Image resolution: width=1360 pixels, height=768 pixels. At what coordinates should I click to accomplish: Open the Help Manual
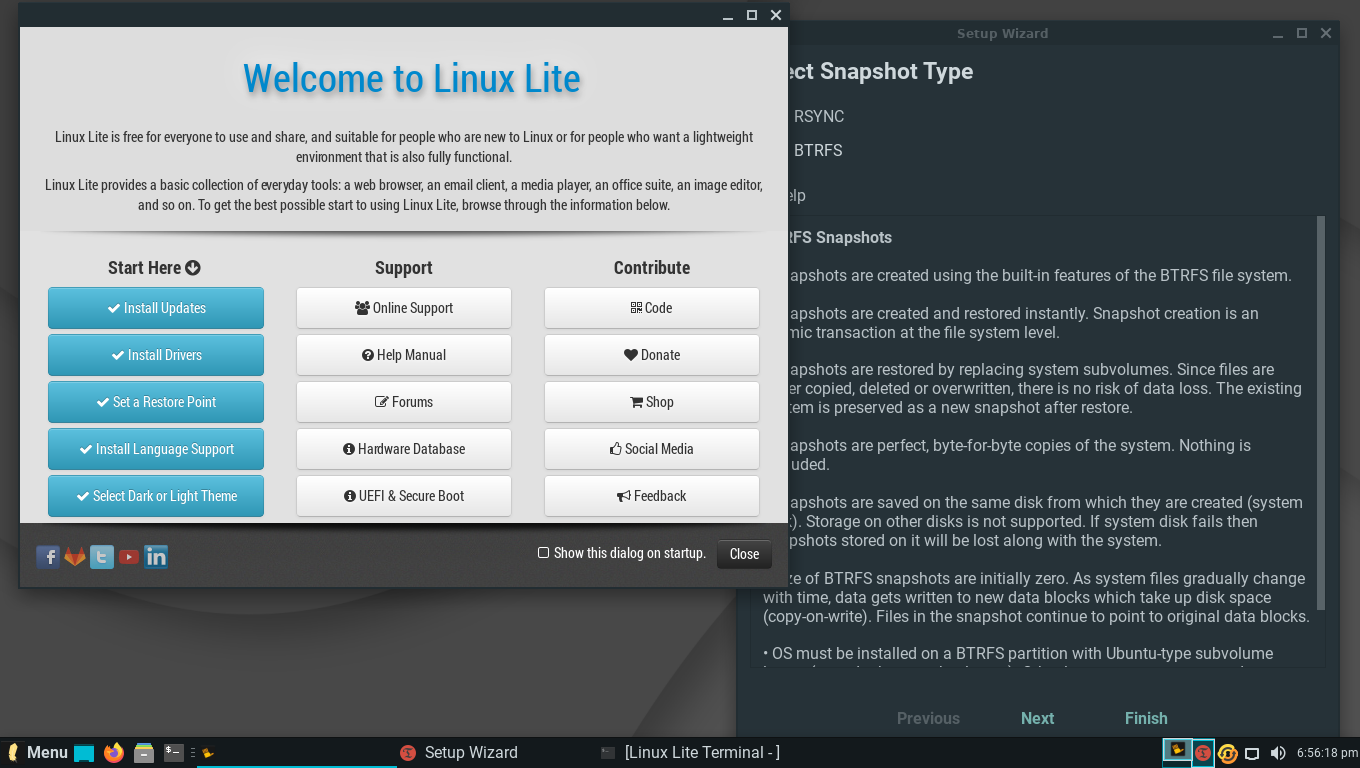coord(404,355)
